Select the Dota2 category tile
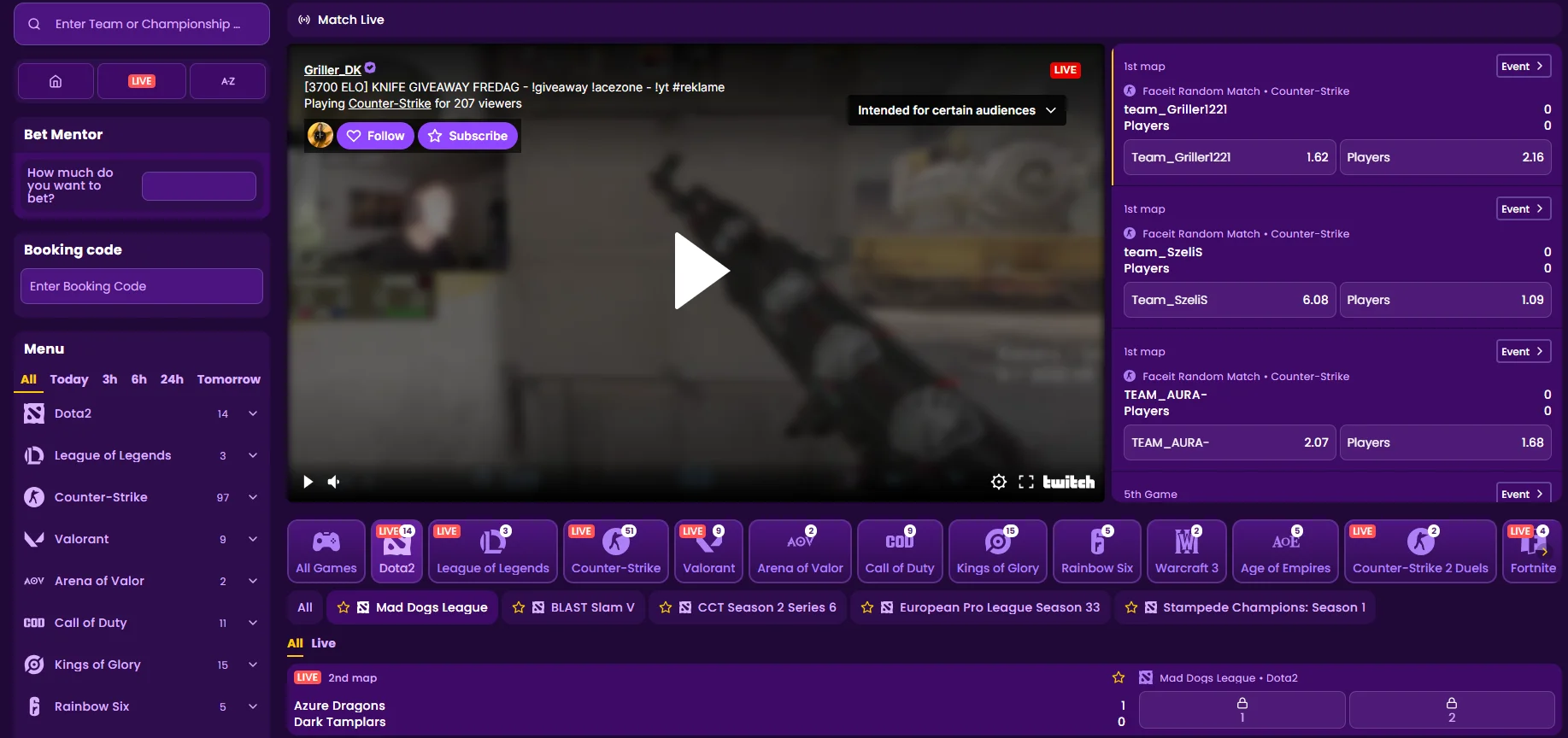Screen dimensions: 1568x738 click(x=396, y=552)
